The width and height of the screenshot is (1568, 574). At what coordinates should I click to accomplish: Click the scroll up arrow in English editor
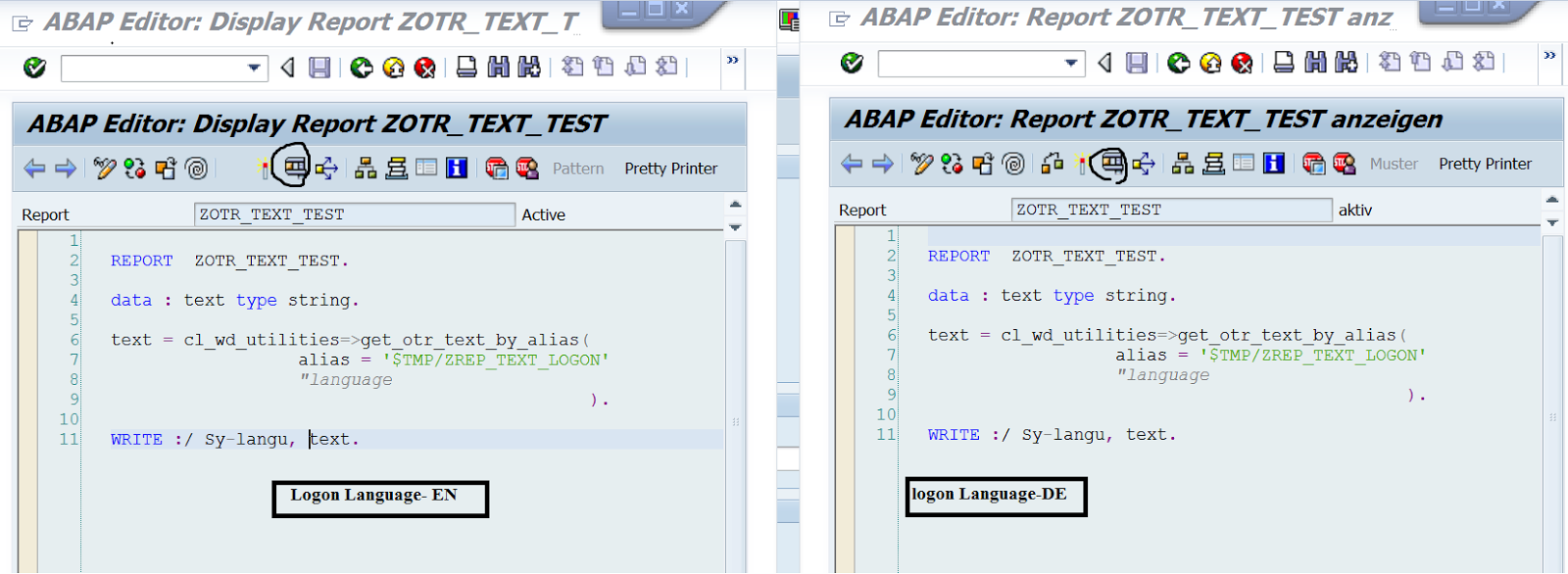[735, 204]
